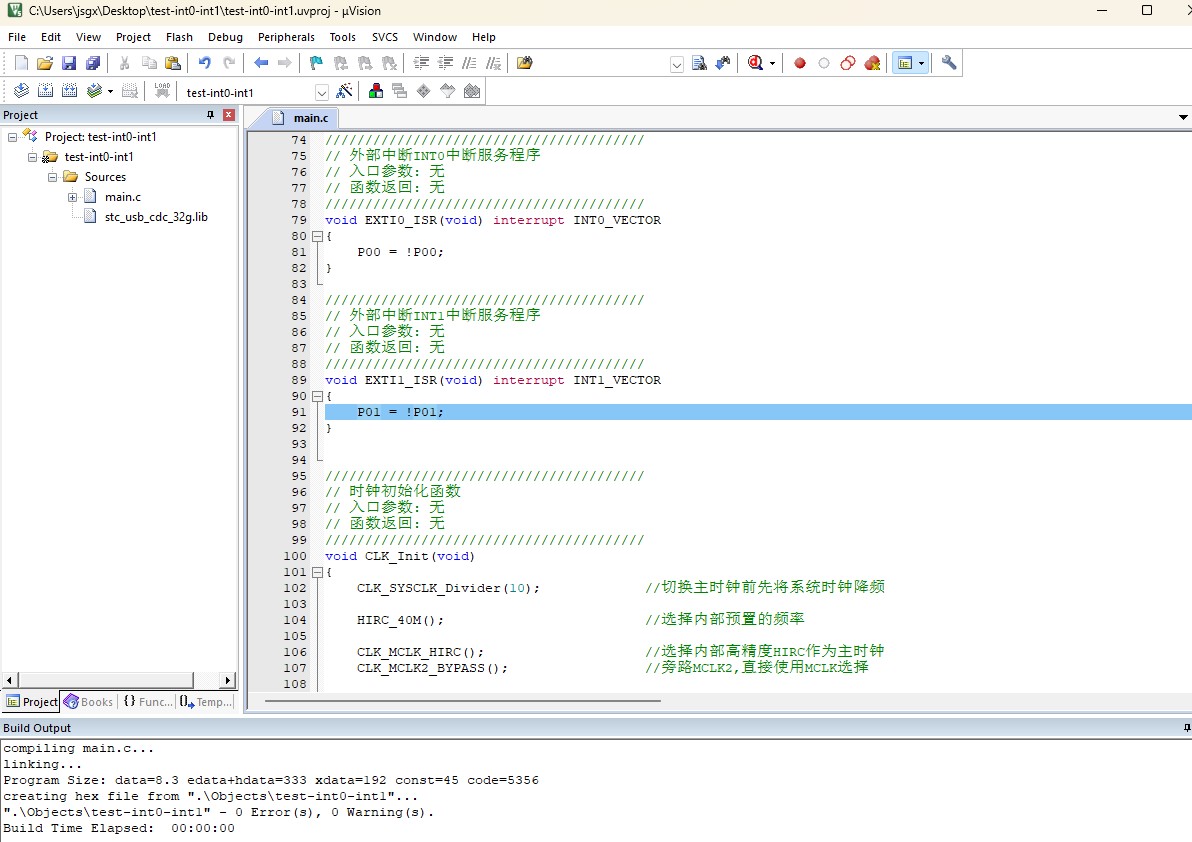1192x842 pixels.
Task: Pin the Project panel with the pushpin
Action: (211, 115)
